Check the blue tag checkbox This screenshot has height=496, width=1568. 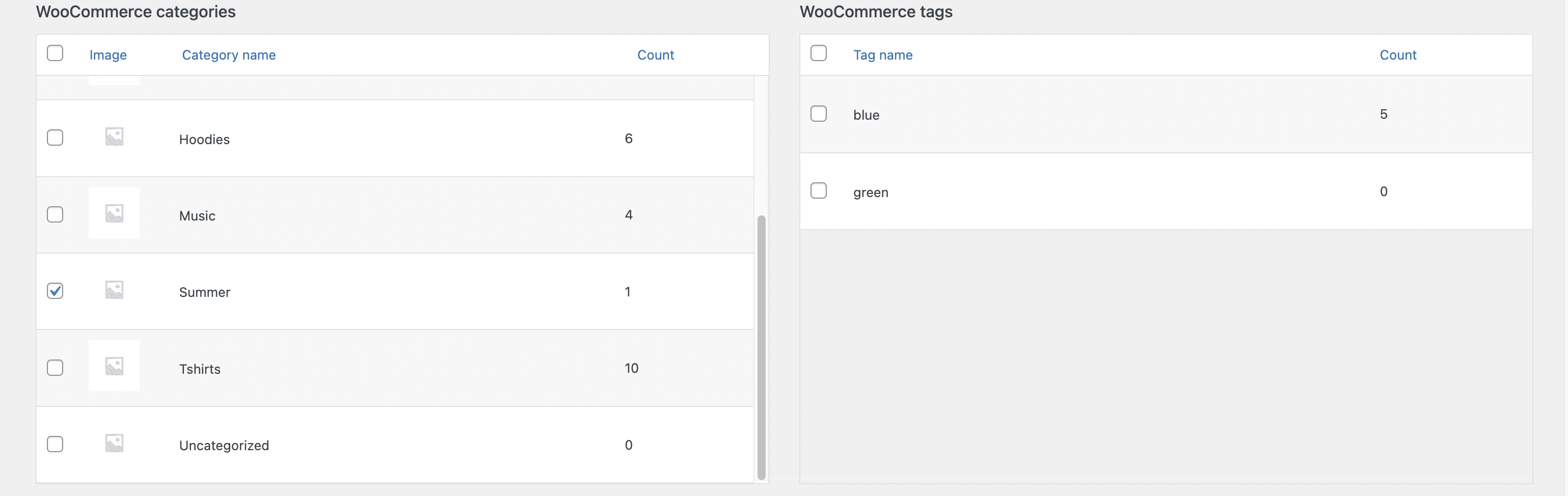click(x=818, y=114)
